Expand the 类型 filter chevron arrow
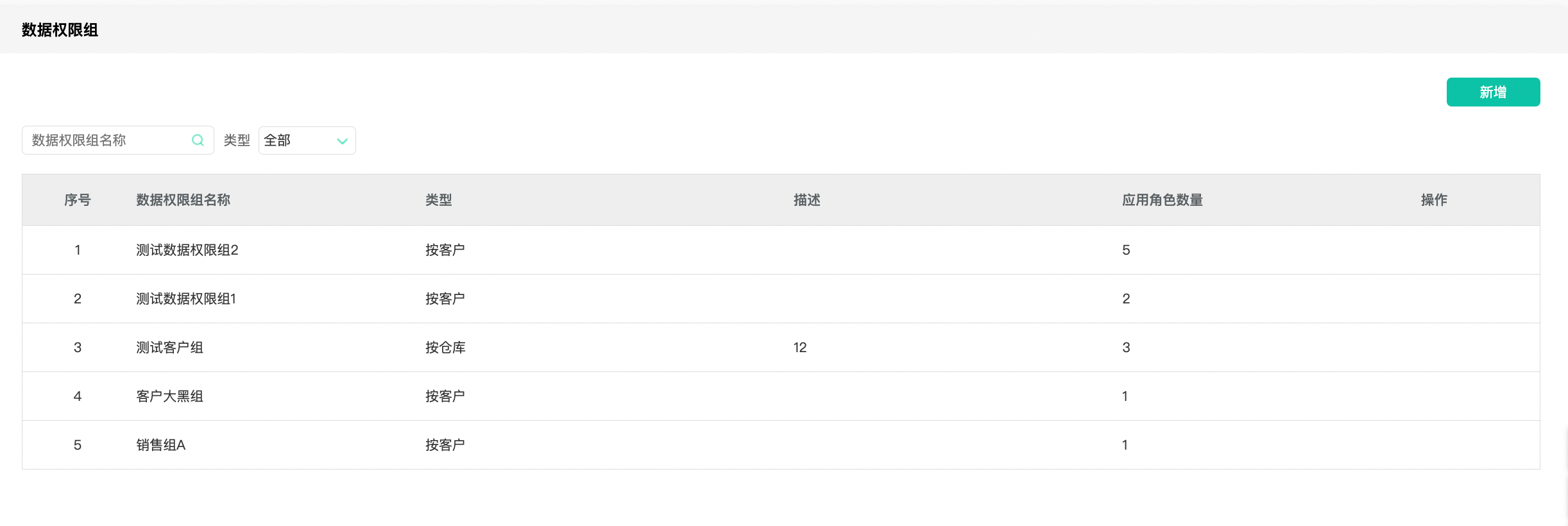1568x526 pixels. [342, 140]
